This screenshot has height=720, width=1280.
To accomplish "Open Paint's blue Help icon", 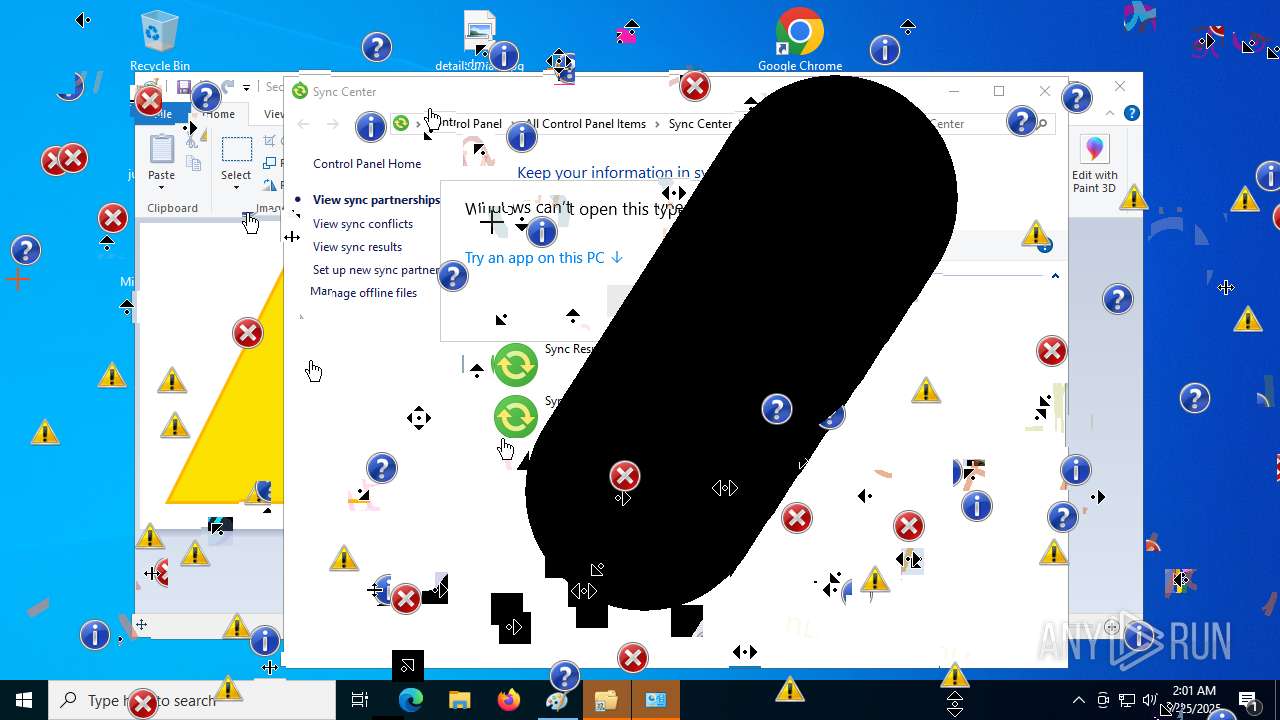I will (1132, 114).
